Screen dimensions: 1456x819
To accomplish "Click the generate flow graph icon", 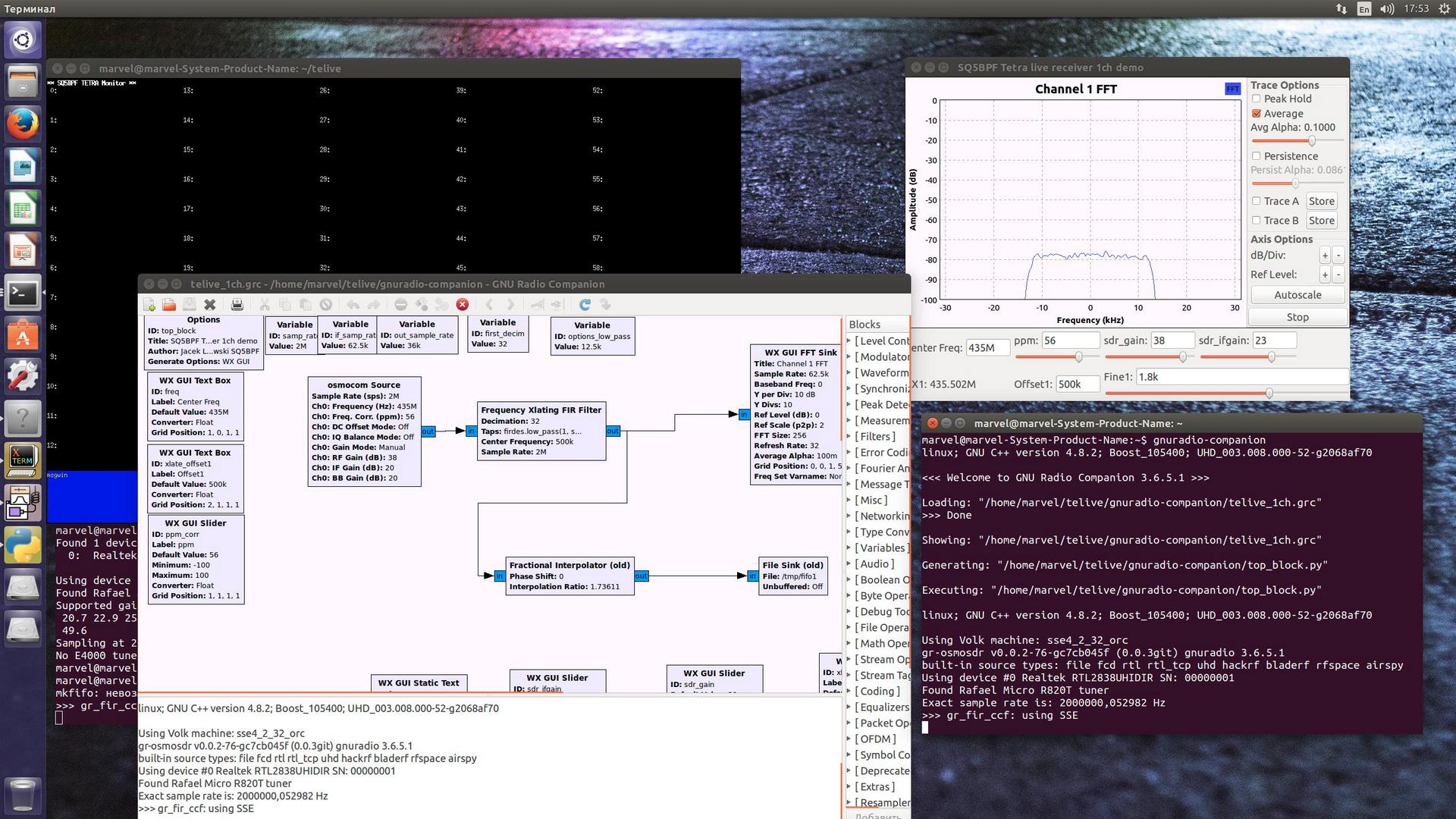I will point(422,305).
